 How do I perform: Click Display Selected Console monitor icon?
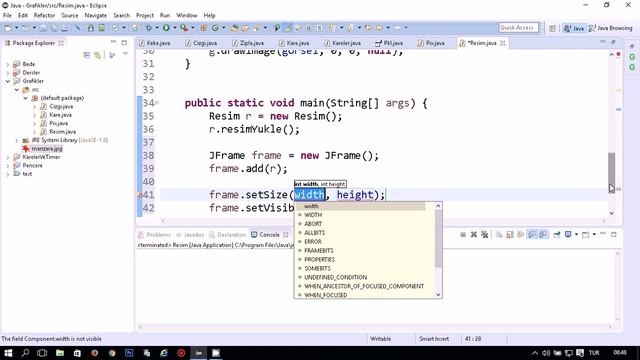568,234
